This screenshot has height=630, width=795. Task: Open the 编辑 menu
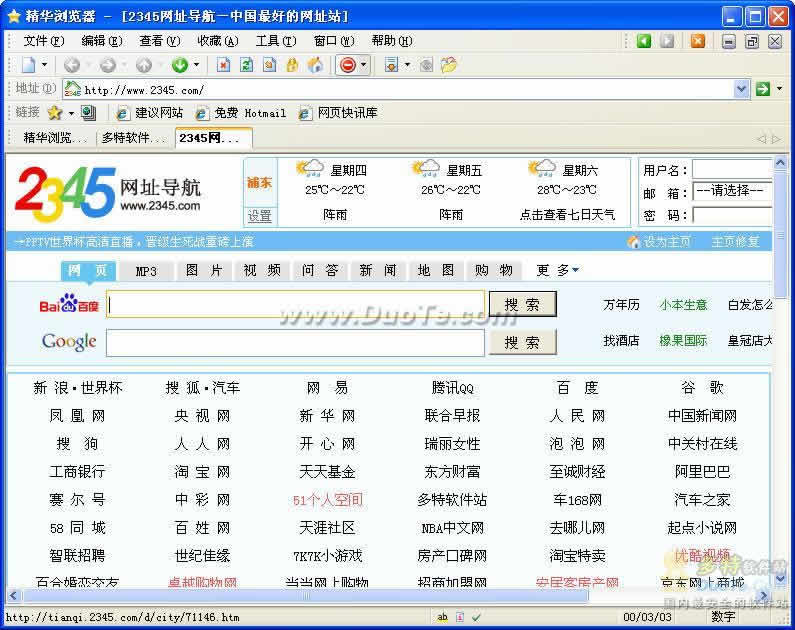101,41
